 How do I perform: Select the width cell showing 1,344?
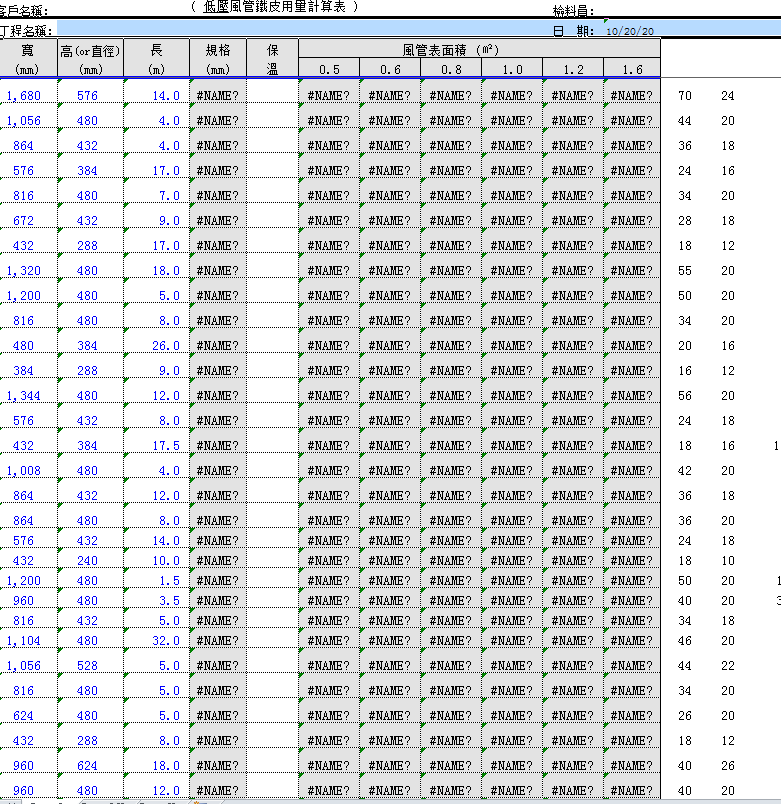[28, 391]
